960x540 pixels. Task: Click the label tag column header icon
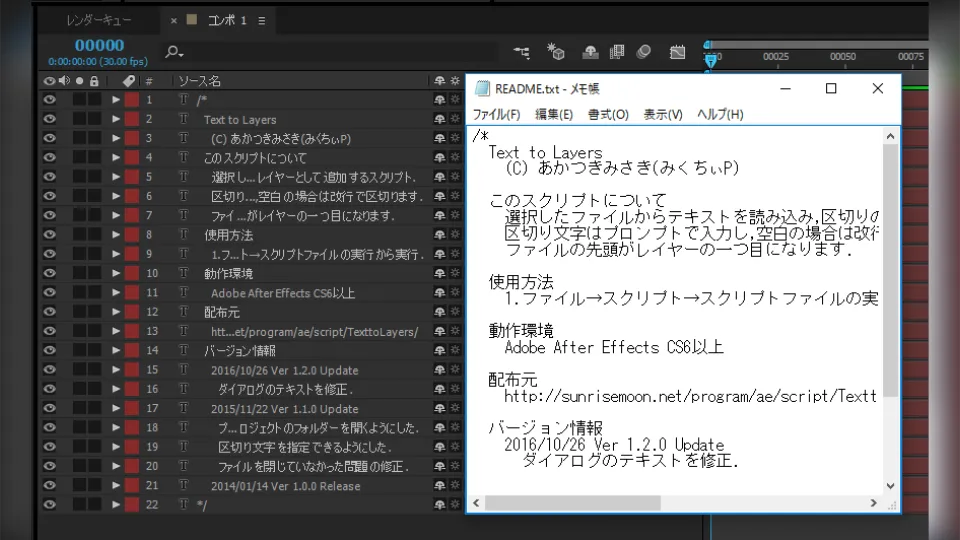pyautogui.click(x=129, y=81)
